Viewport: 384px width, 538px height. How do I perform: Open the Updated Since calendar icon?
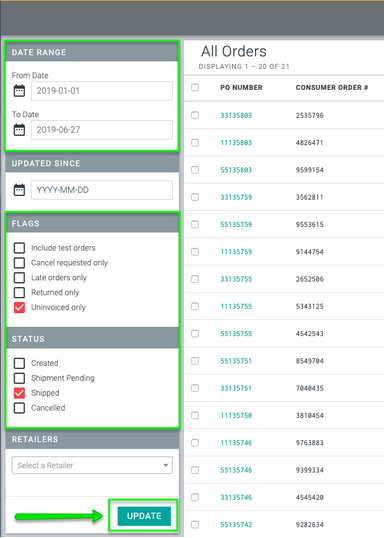(19, 190)
